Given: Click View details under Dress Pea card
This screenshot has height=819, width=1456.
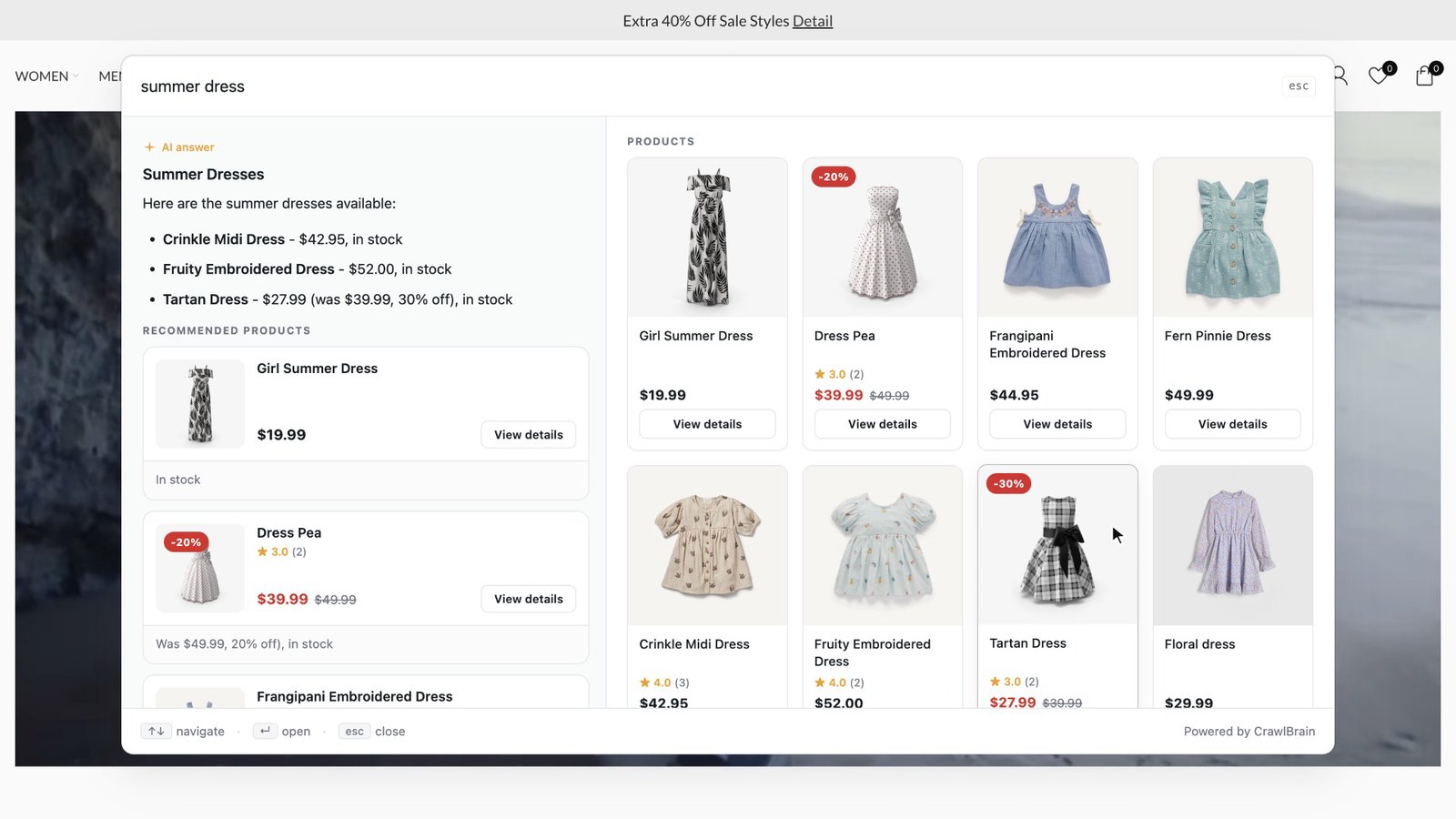Looking at the screenshot, I should click(883, 424).
